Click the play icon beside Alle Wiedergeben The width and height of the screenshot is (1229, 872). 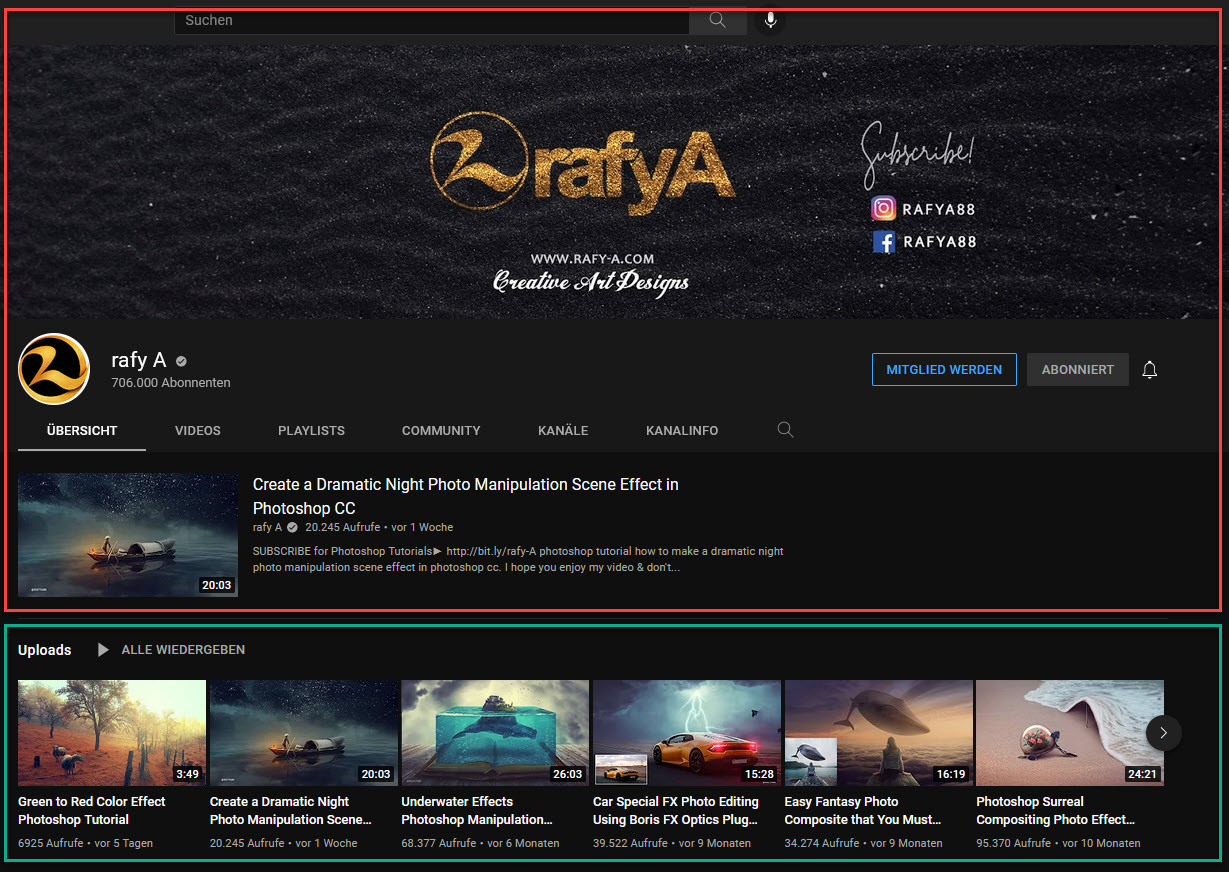[103, 650]
